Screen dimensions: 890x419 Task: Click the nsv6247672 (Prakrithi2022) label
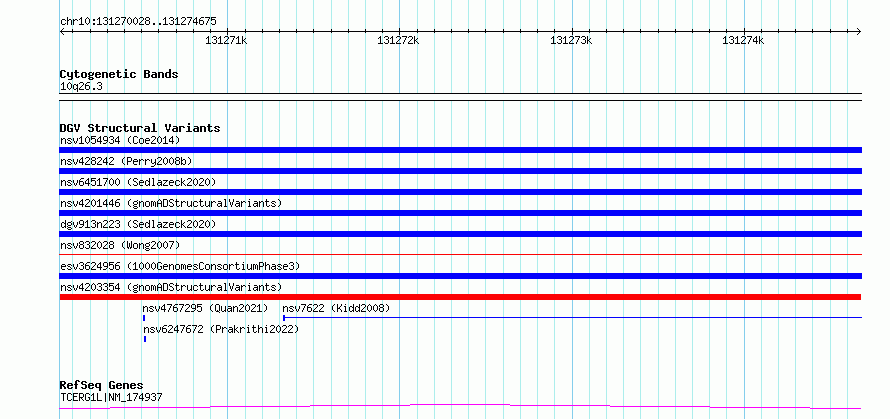click(x=220, y=329)
